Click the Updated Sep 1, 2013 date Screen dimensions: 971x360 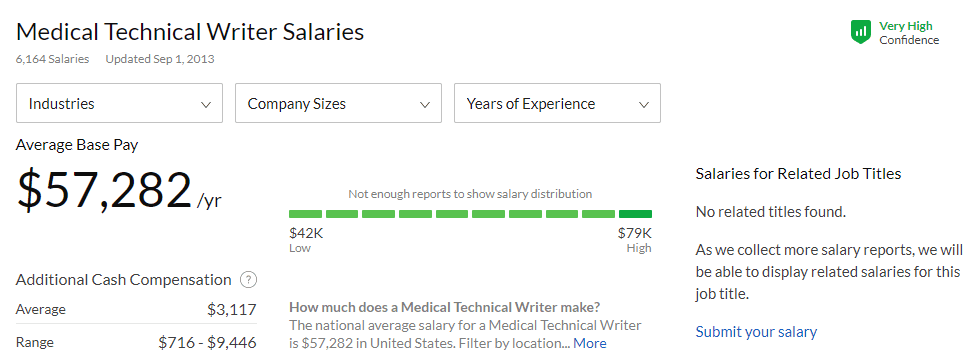[160, 59]
